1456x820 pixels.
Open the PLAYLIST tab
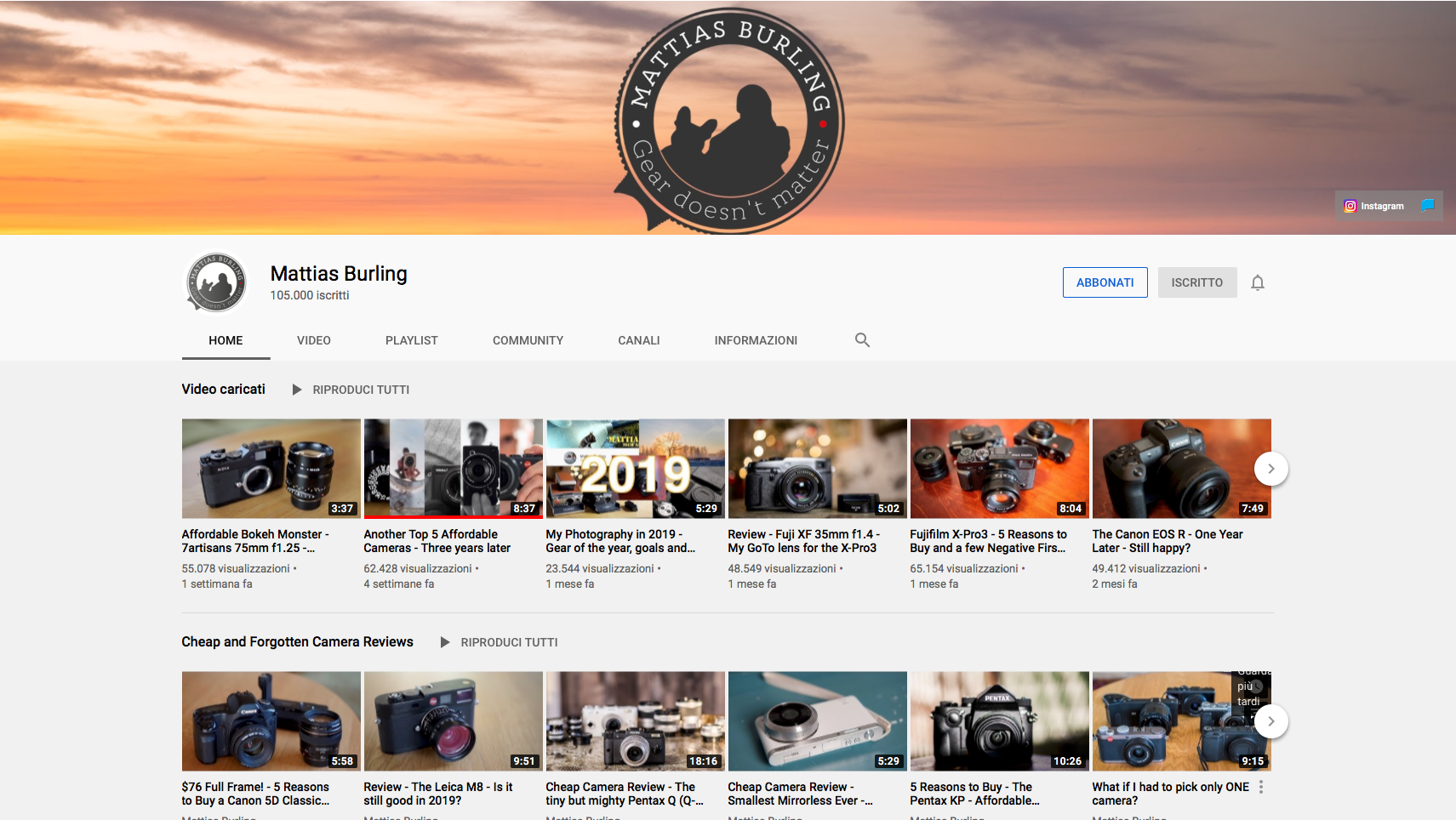[412, 340]
